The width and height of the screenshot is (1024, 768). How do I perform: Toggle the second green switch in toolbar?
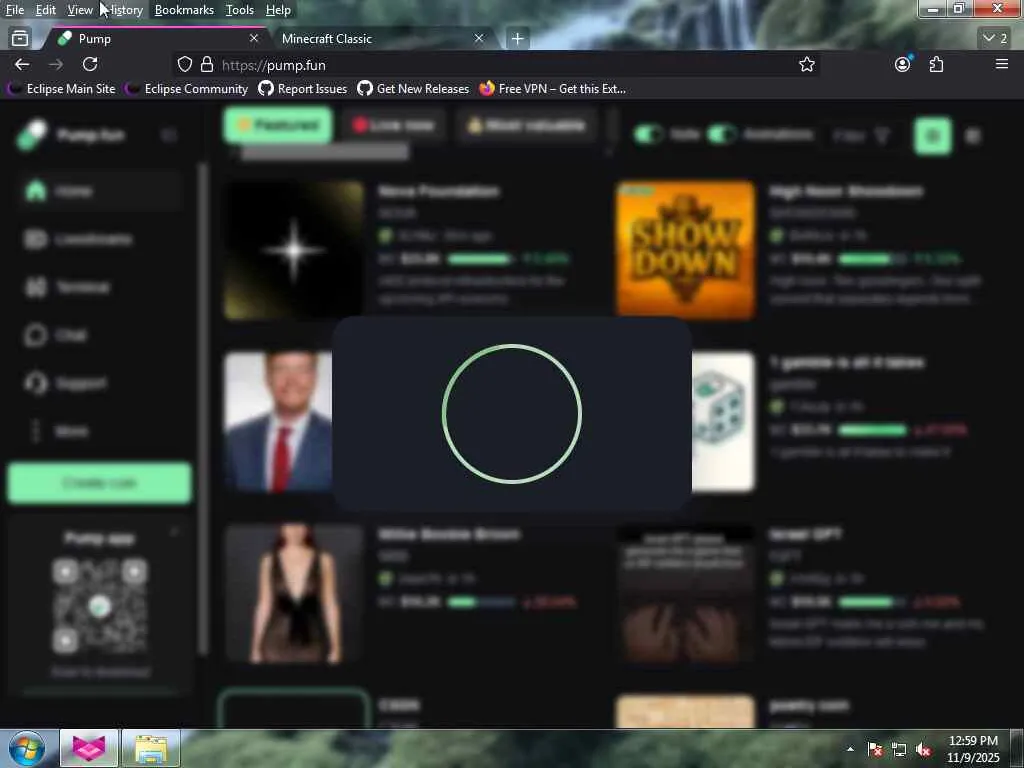pyautogui.click(x=722, y=135)
